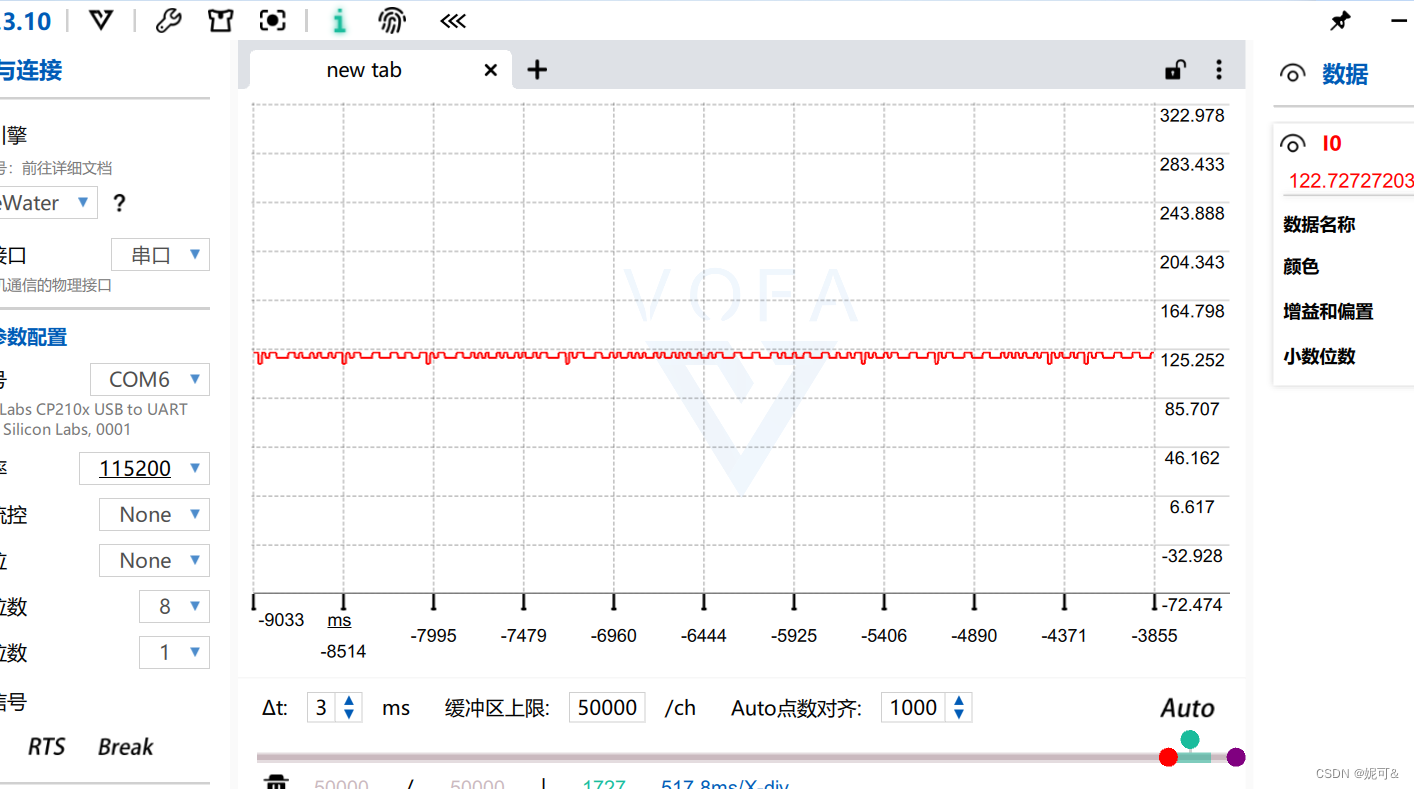Click the pin icon at the top right
Image resolution: width=1414 pixels, height=789 pixels.
tap(1340, 20)
